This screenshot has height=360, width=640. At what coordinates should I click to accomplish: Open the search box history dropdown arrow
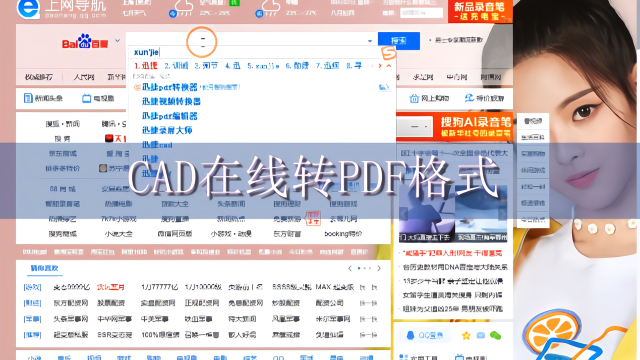pos(370,41)
